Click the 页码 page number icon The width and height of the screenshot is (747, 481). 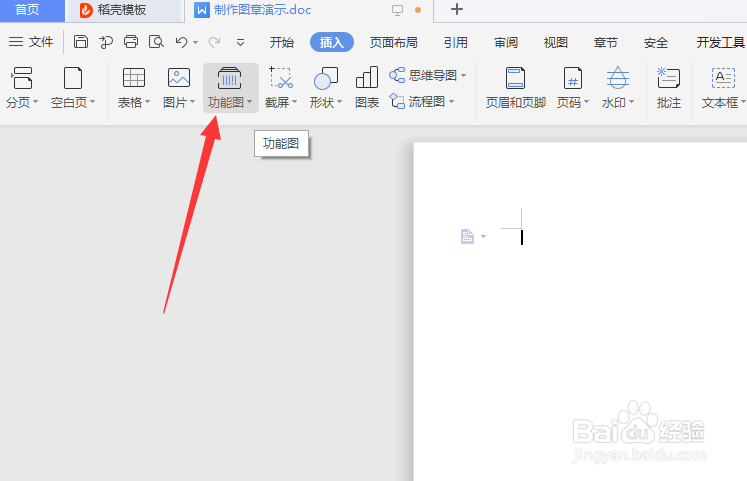[x=572, y=78]
